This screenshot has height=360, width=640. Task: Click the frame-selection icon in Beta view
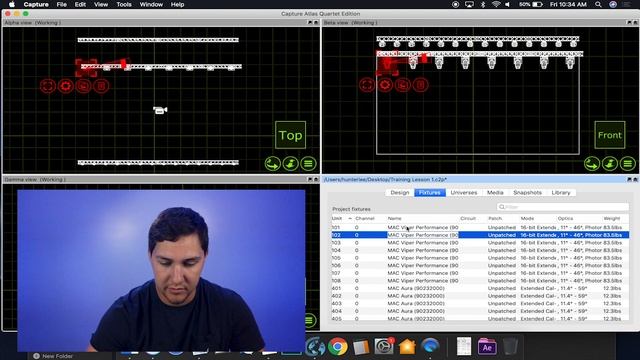pos(367,85)
